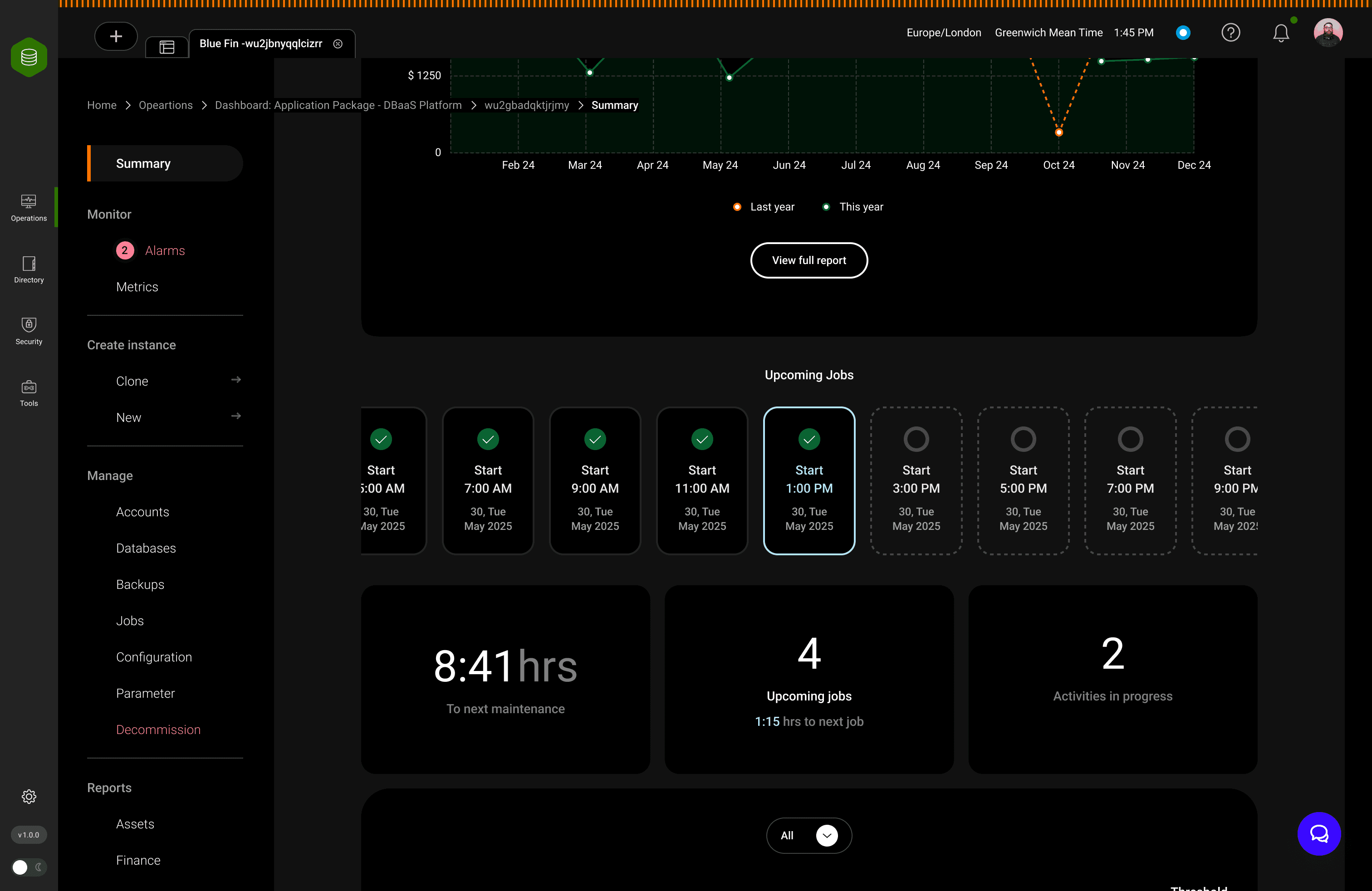Viewport: 1372px width, 891px height.
Task: Switch to the Blue Fin tab
Action: click(261, 44)
